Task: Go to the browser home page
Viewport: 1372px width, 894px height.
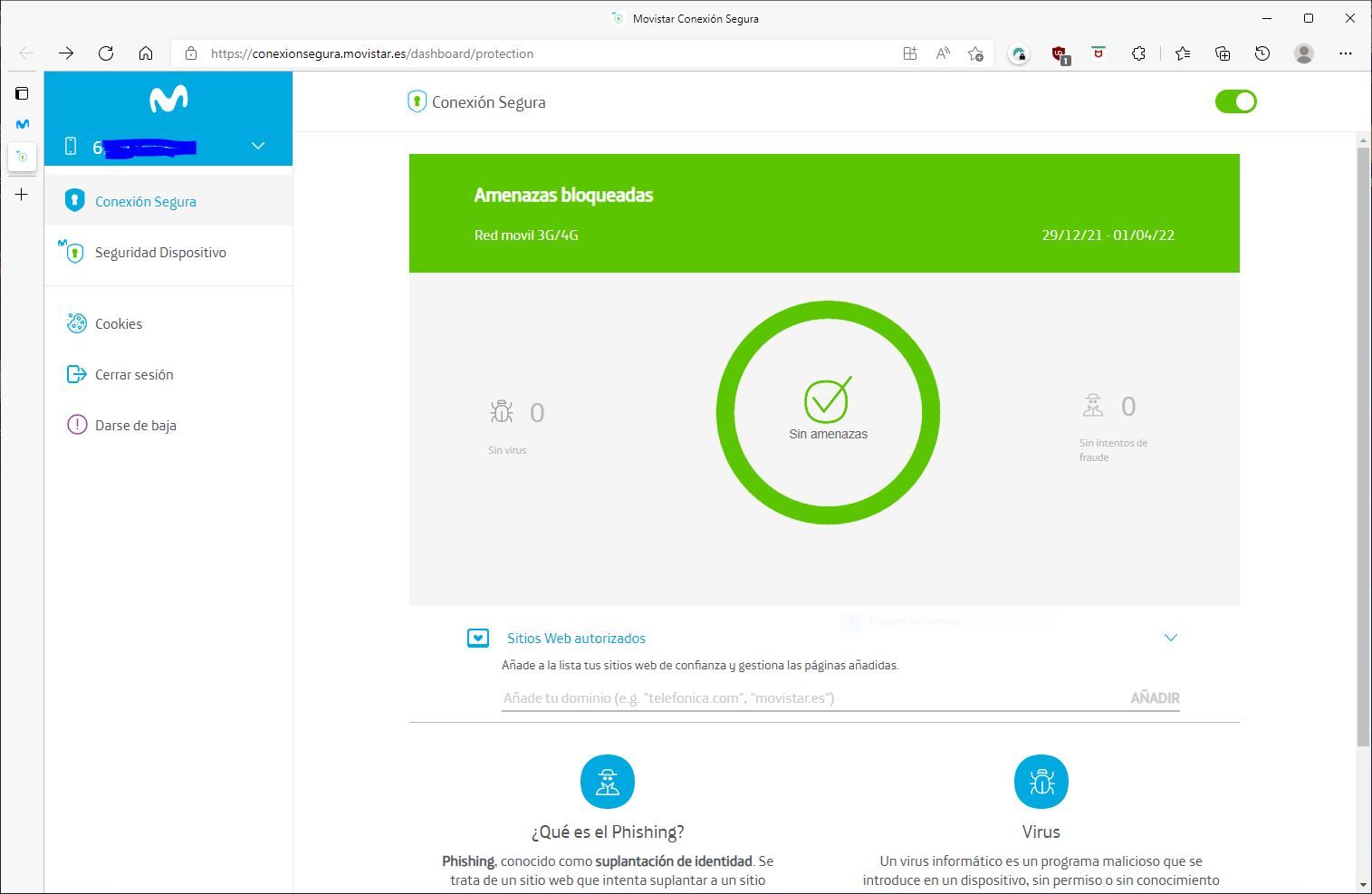Action: click(146, 53)
